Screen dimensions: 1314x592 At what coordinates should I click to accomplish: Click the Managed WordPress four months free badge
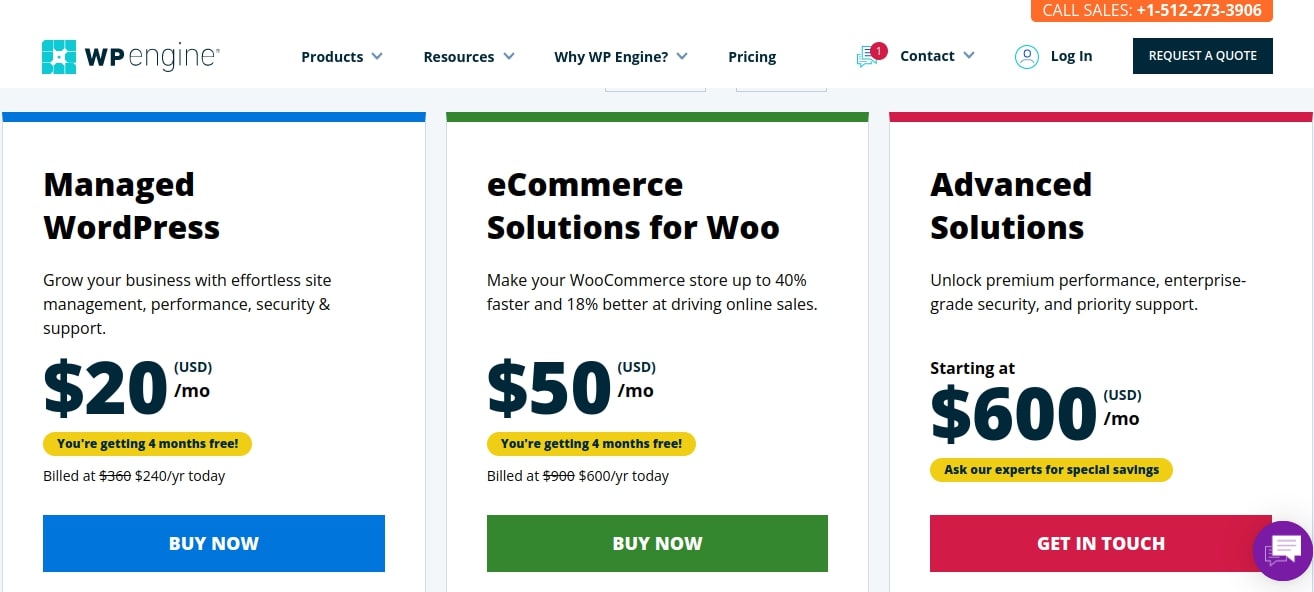(x=147, y=443)
